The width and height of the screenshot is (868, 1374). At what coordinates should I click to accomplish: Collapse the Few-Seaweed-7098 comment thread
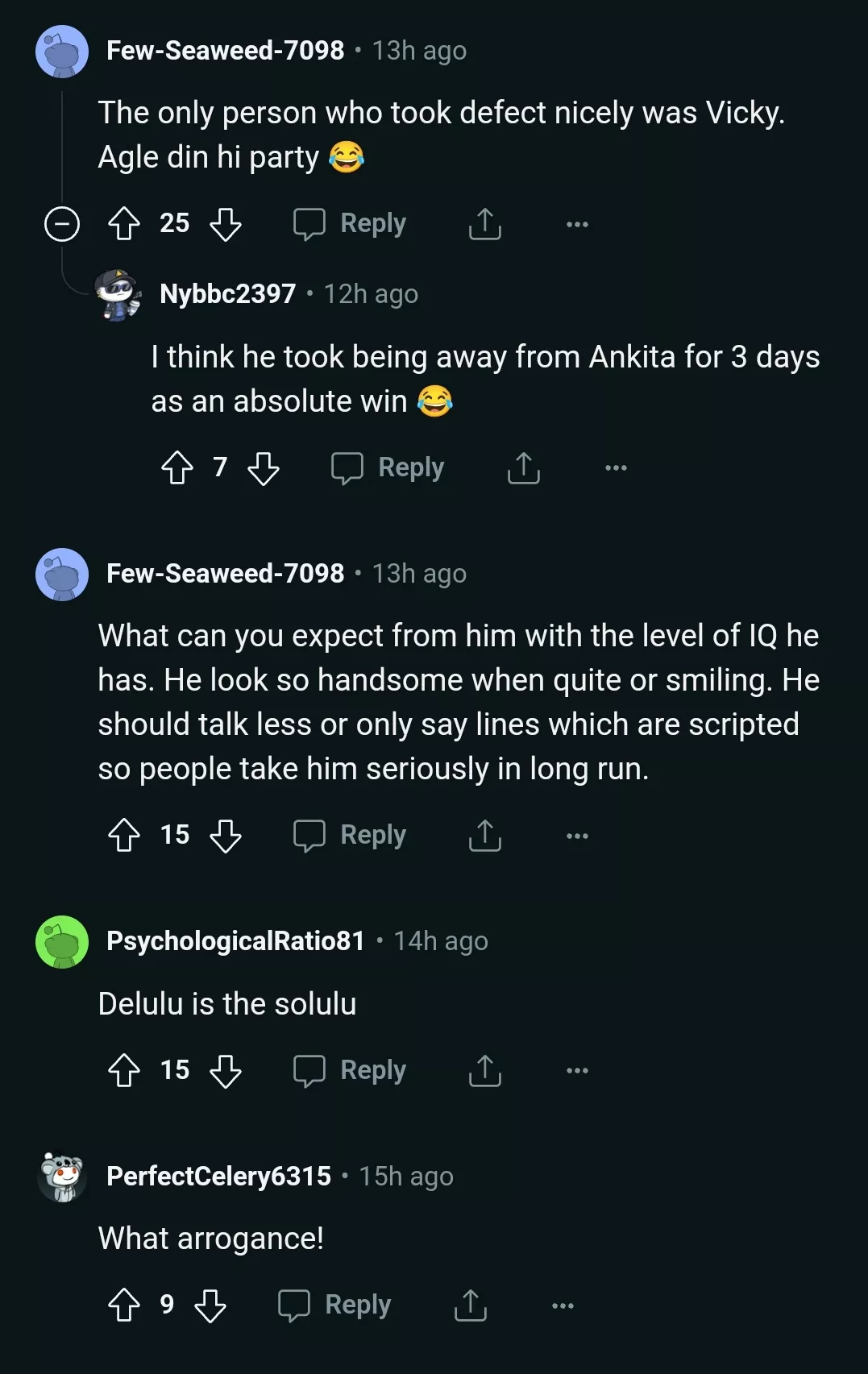(62, 223)
